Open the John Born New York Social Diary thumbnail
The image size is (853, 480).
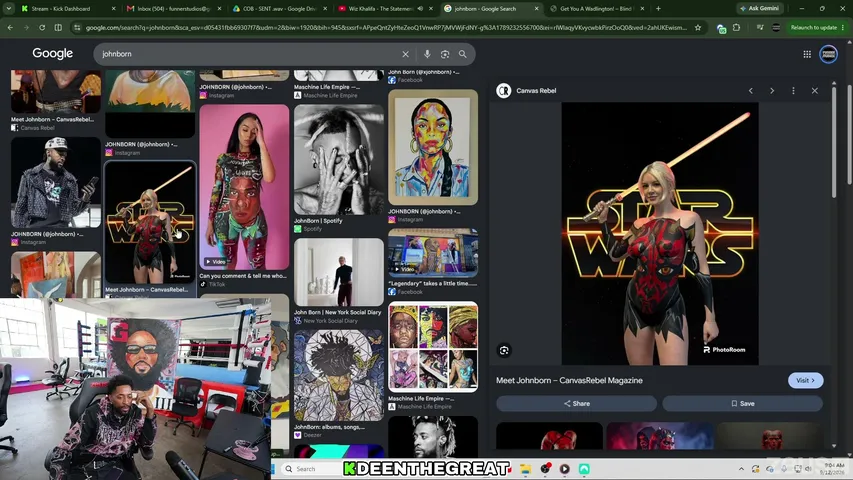[x=339, y=272]
